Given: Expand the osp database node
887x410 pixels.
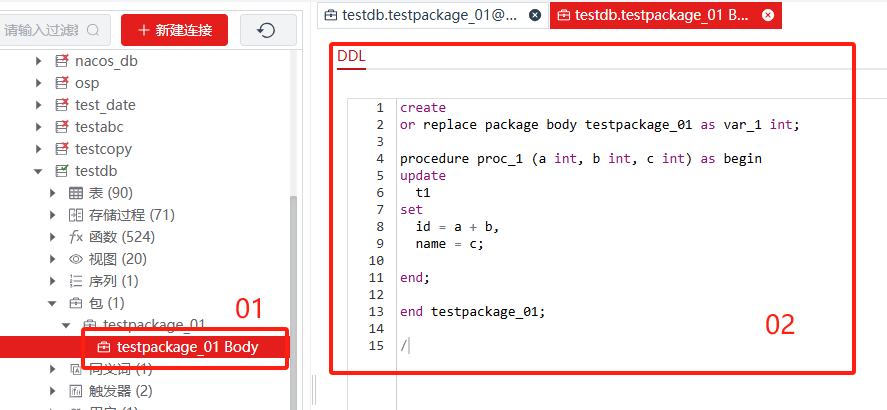Looking at the screenshot, I should (39, 83).
